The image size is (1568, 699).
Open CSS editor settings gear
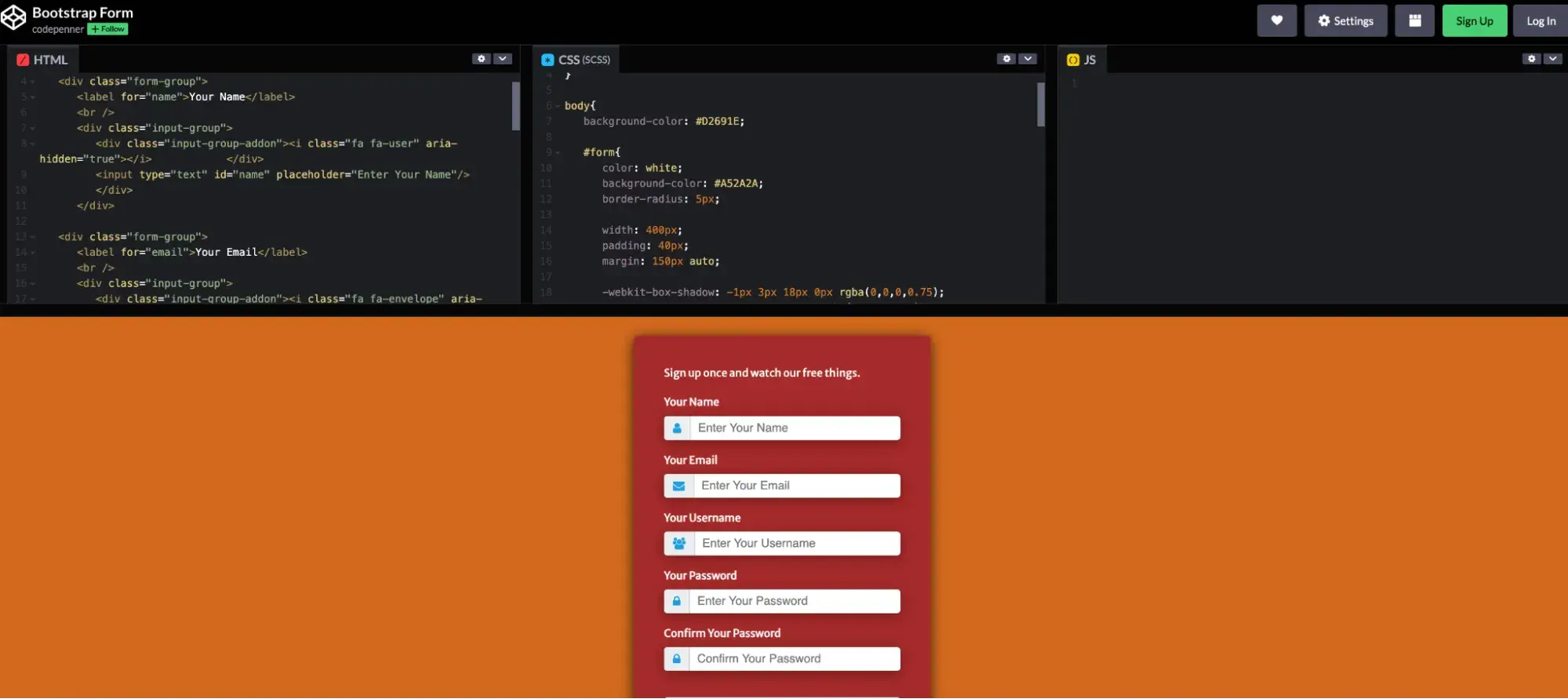pos(1006,59)
